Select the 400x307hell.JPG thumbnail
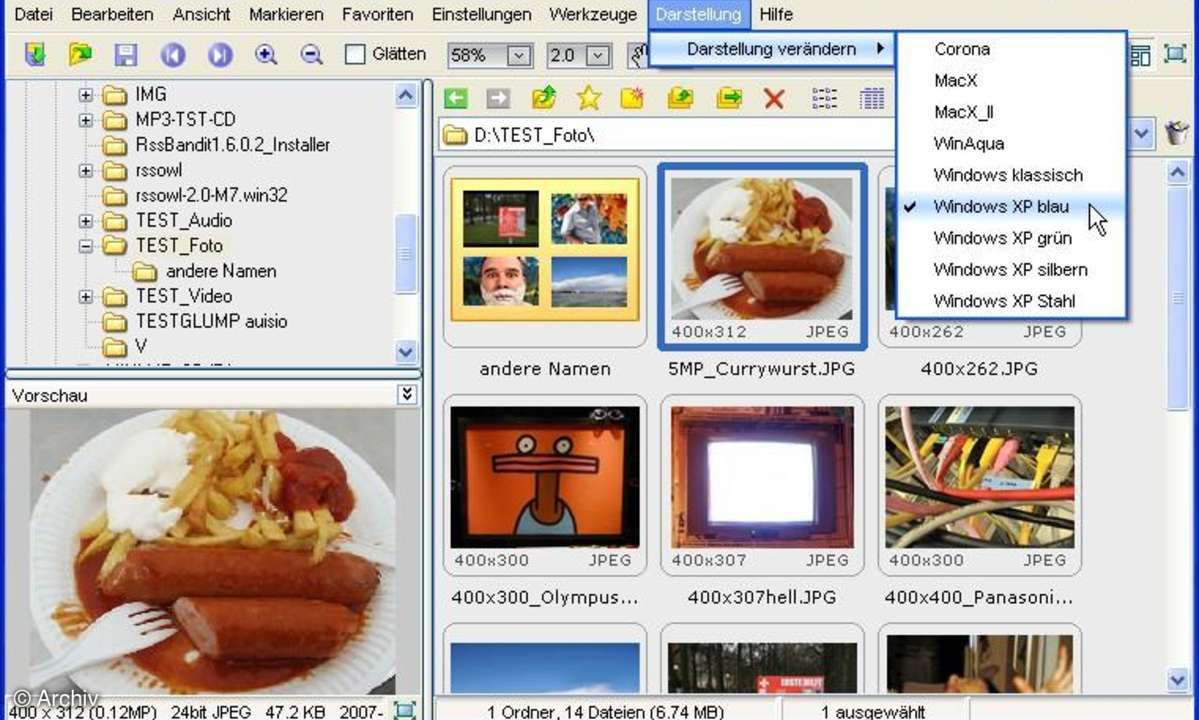The width and height of the screenshot is (1199, 720). click(x=762, y=485)
